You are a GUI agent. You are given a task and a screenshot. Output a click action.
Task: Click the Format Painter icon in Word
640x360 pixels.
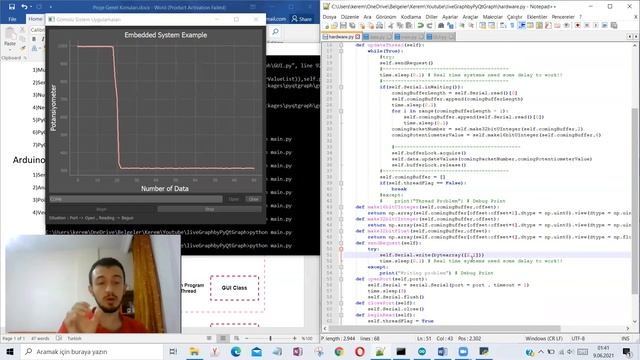pos(23,49)
